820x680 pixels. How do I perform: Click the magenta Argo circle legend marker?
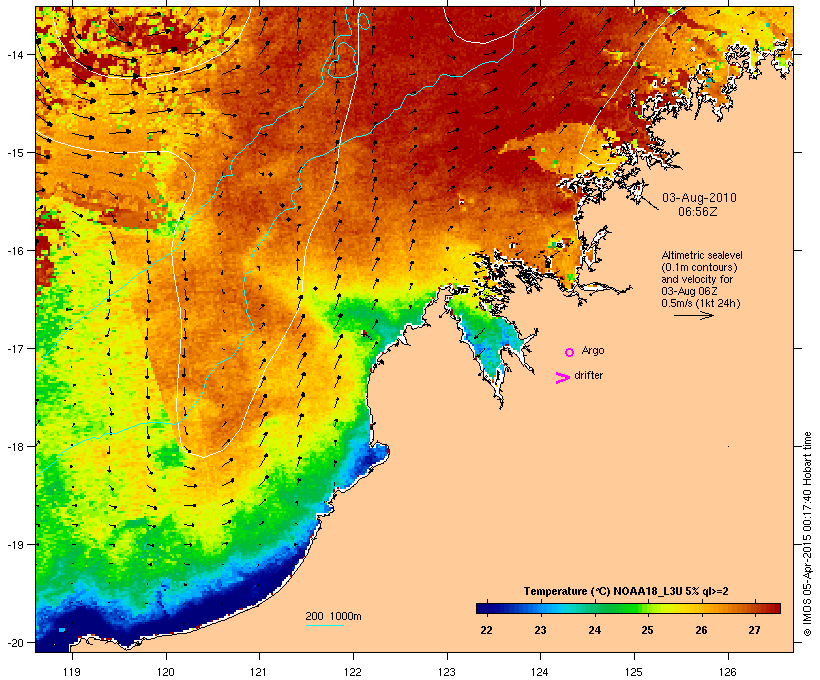click(x=570, y=353)
